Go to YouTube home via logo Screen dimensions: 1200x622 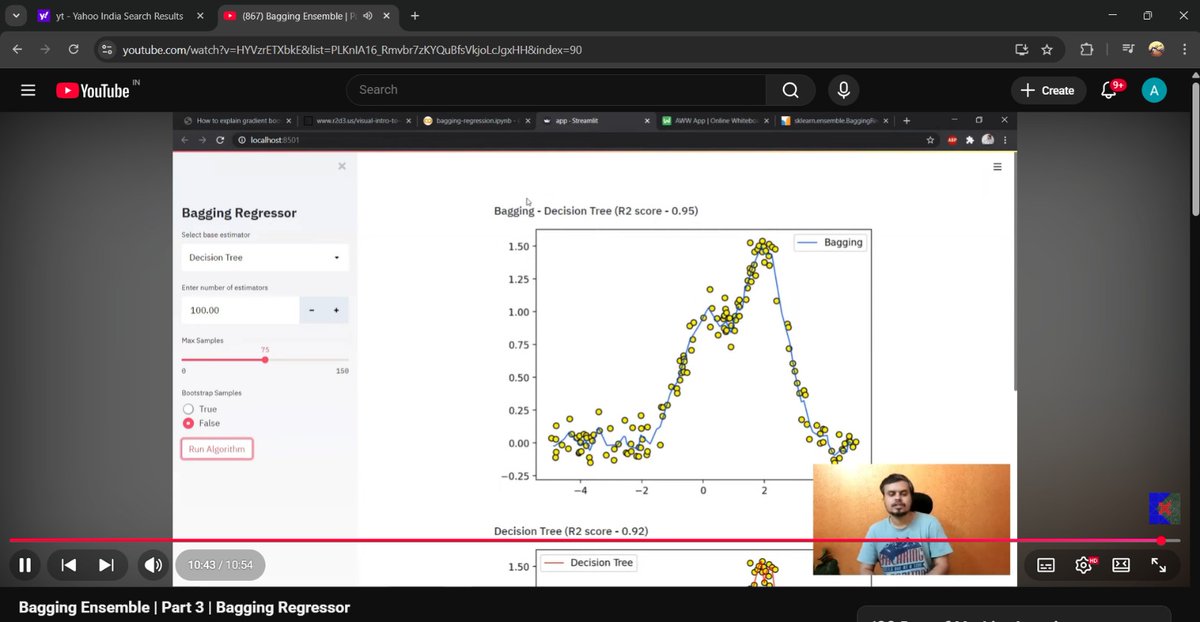pos(92,90)
